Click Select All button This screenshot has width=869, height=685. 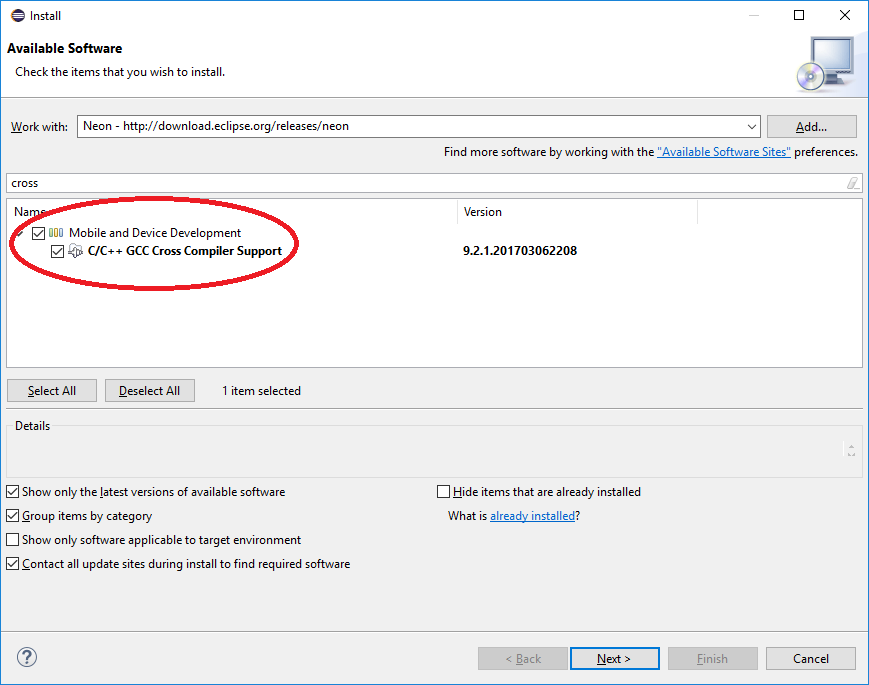(x=52, y=391)
